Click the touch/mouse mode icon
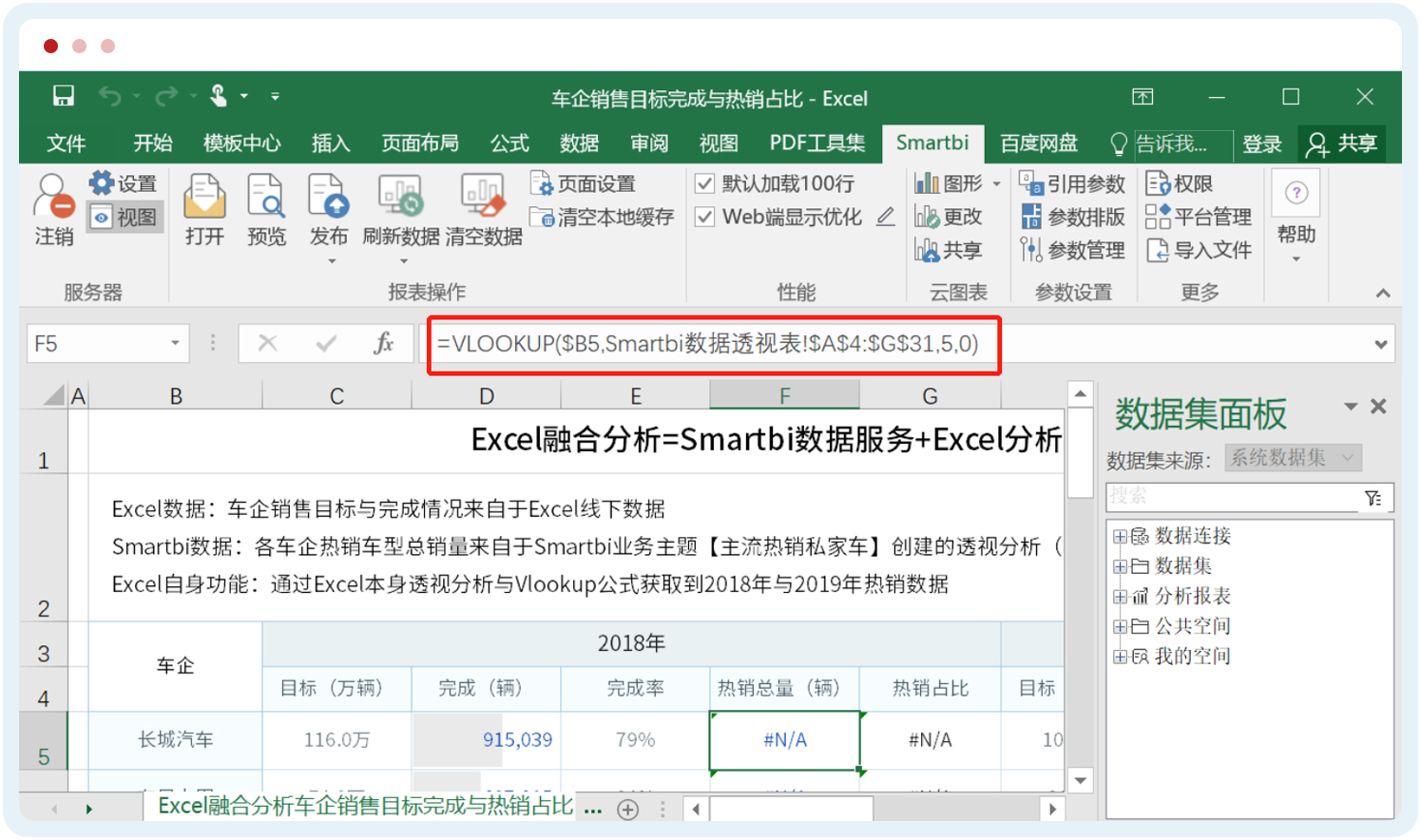1421x840 pixels. (x=219, y=95)
